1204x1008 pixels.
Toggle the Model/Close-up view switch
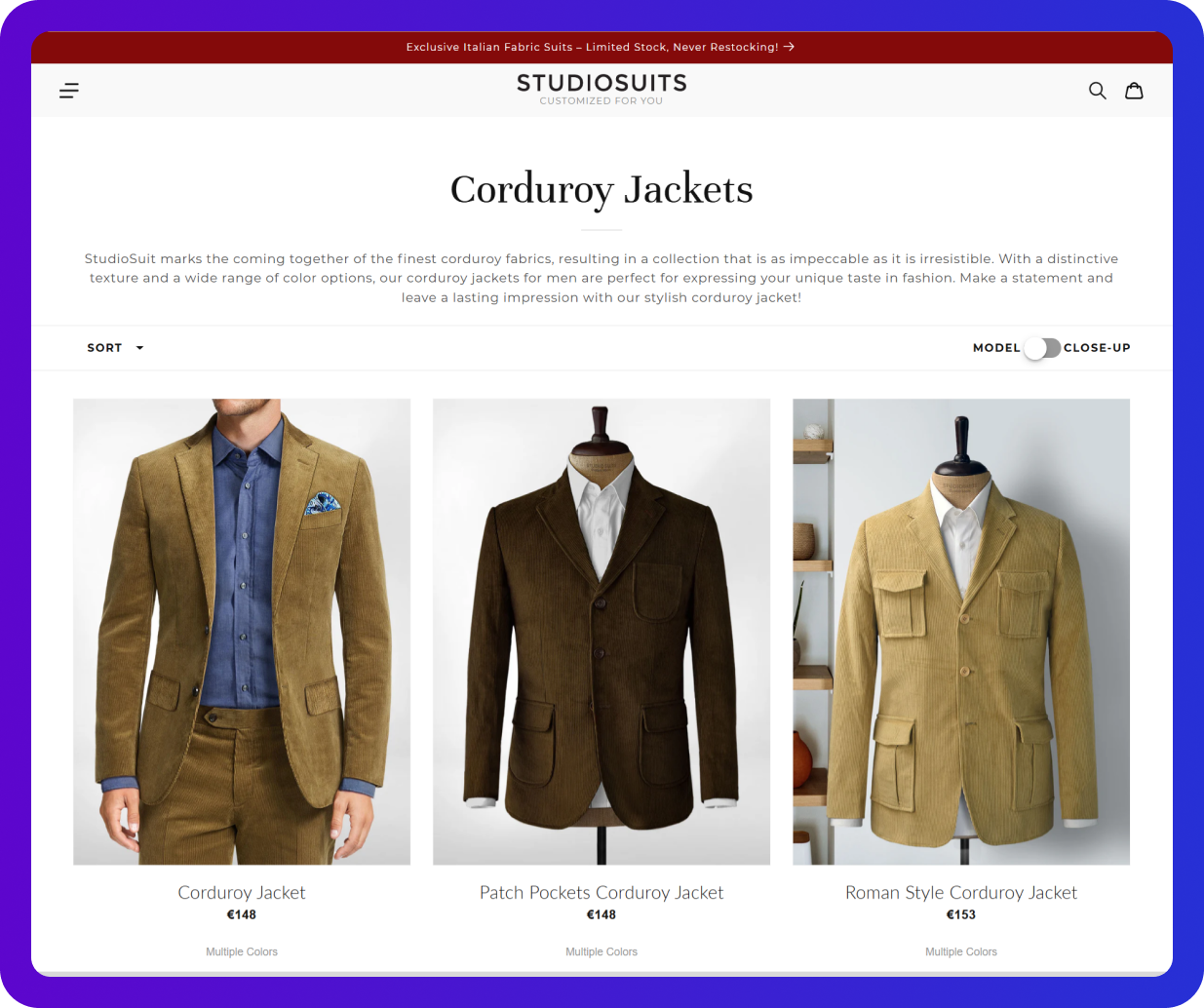pyautogui.click(x=1042, y=348)
